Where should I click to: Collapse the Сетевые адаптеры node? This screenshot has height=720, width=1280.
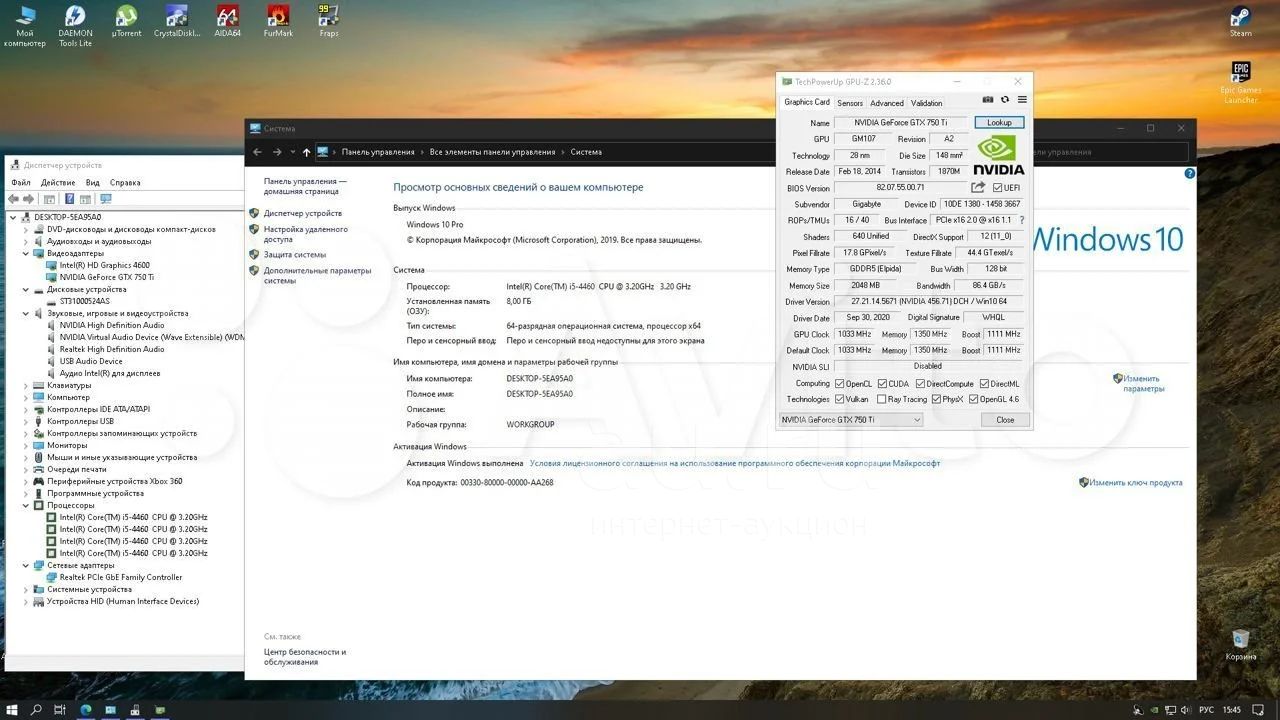pyautogui.click(x=26, y=565)
